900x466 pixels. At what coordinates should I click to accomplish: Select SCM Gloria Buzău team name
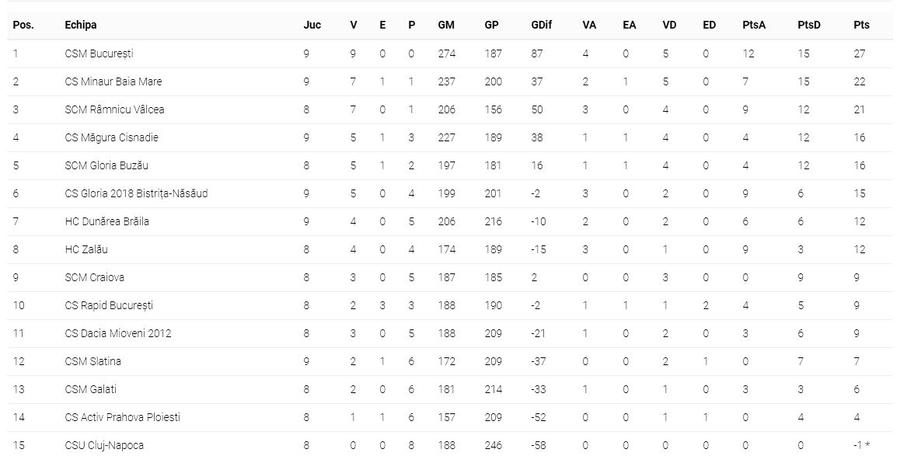point(106,165)
